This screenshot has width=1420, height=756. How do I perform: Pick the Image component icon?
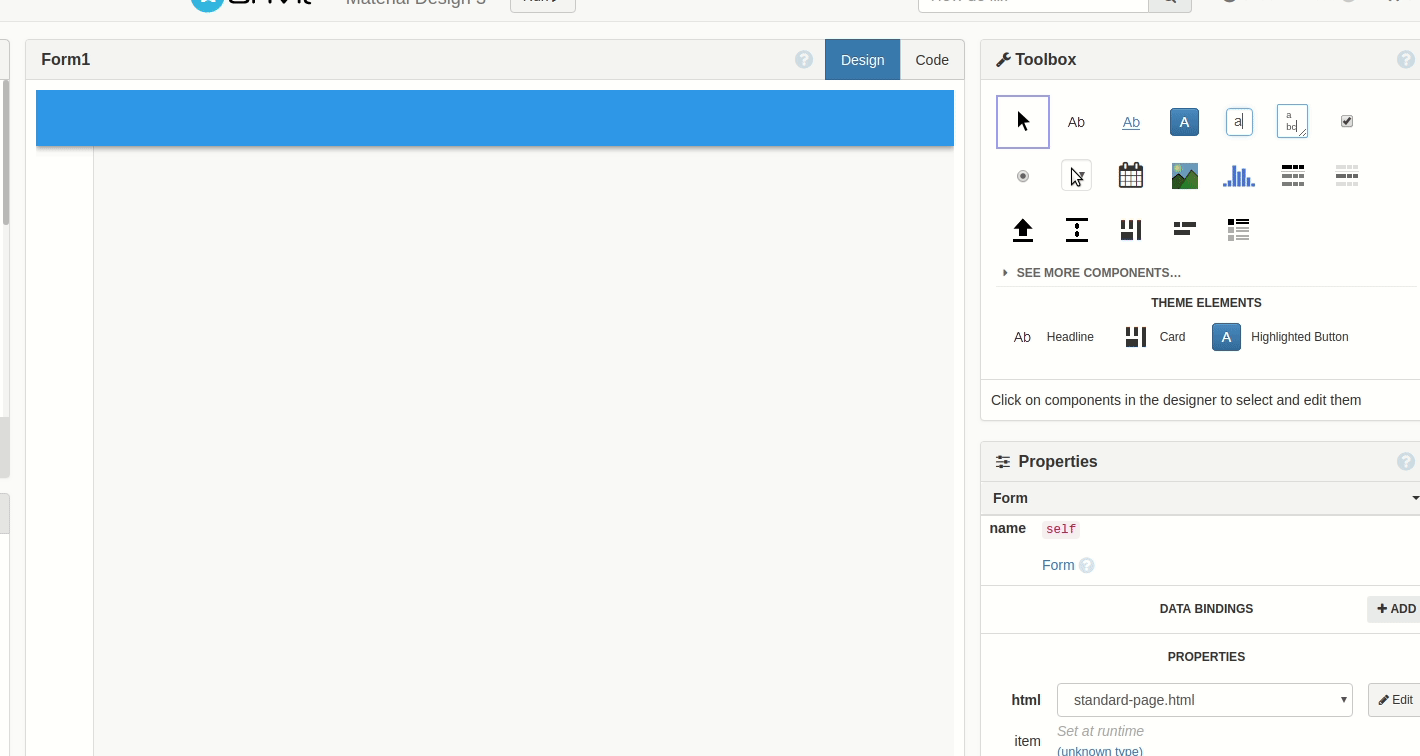[x=1184, y=176]
